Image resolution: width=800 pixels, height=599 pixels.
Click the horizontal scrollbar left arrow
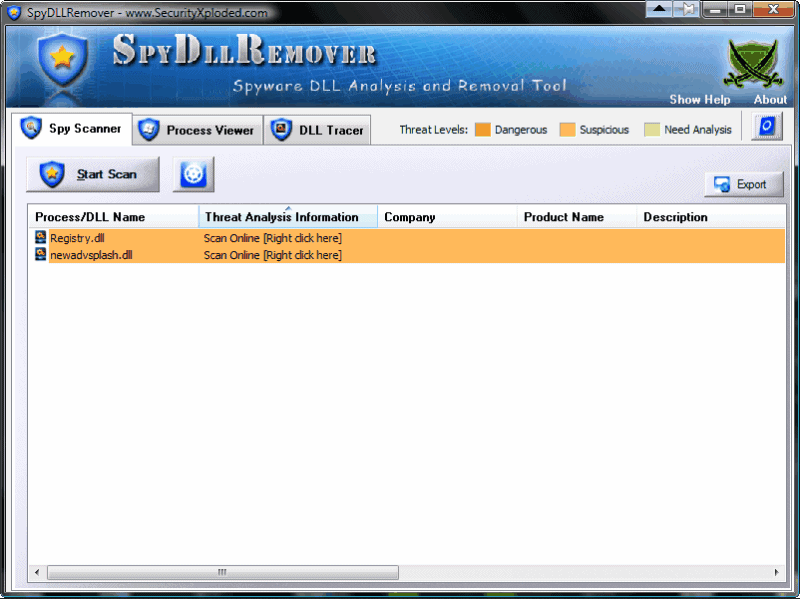coord(37,572)
